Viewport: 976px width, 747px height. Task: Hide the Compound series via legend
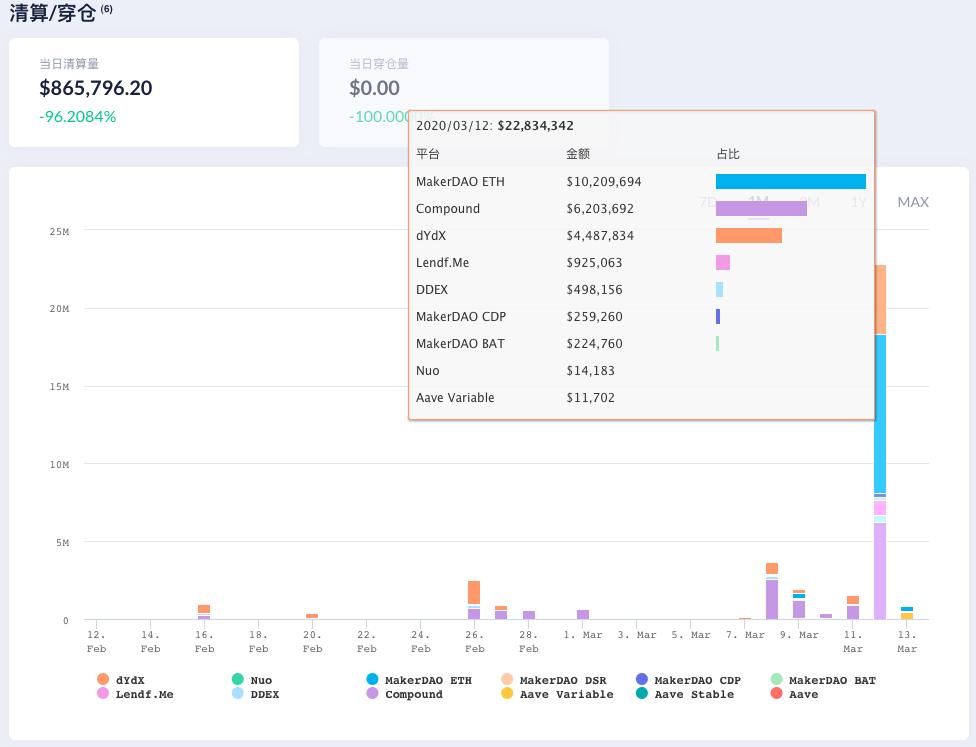(372, 694)
